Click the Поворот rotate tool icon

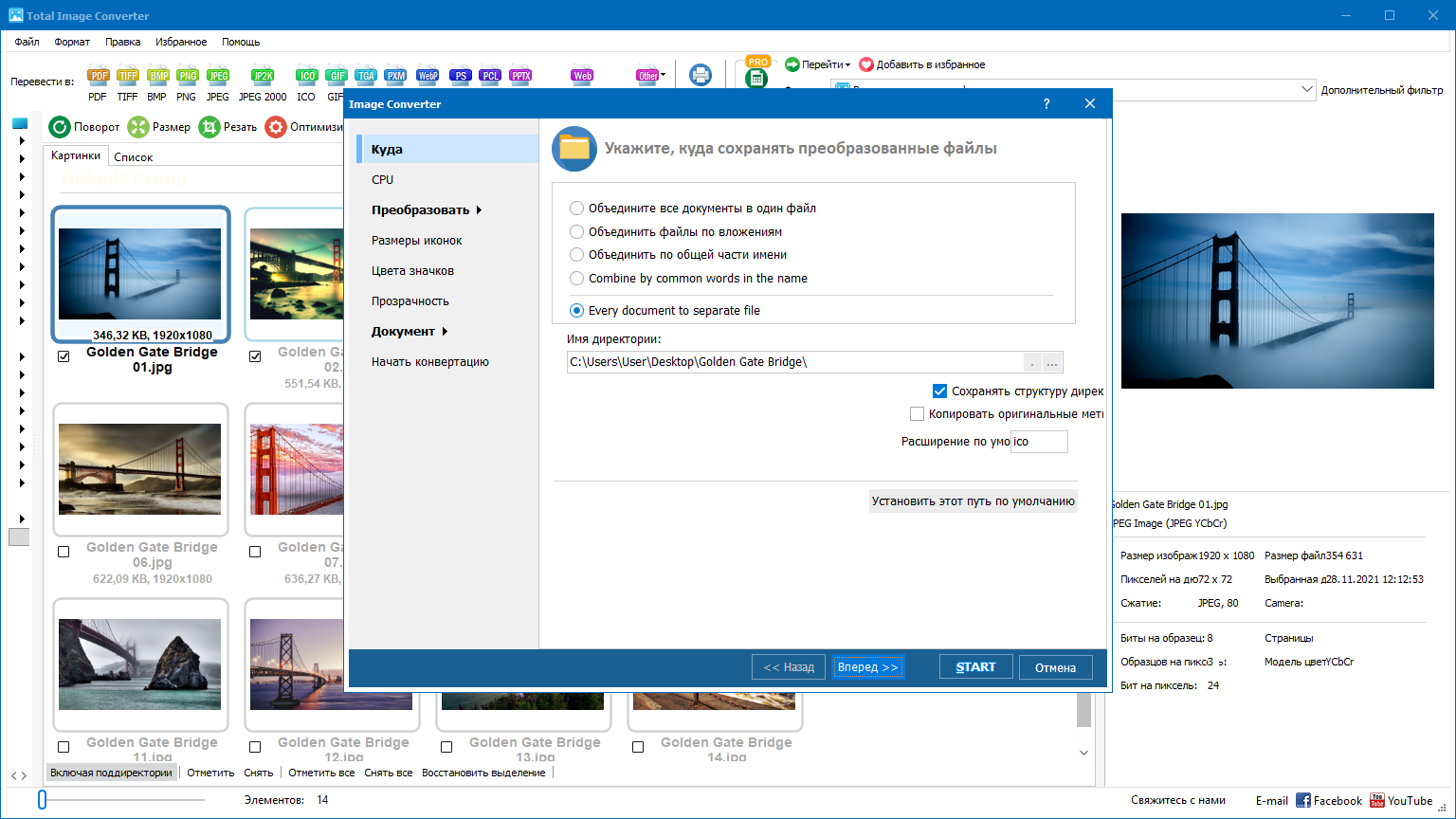pos(61,127)
